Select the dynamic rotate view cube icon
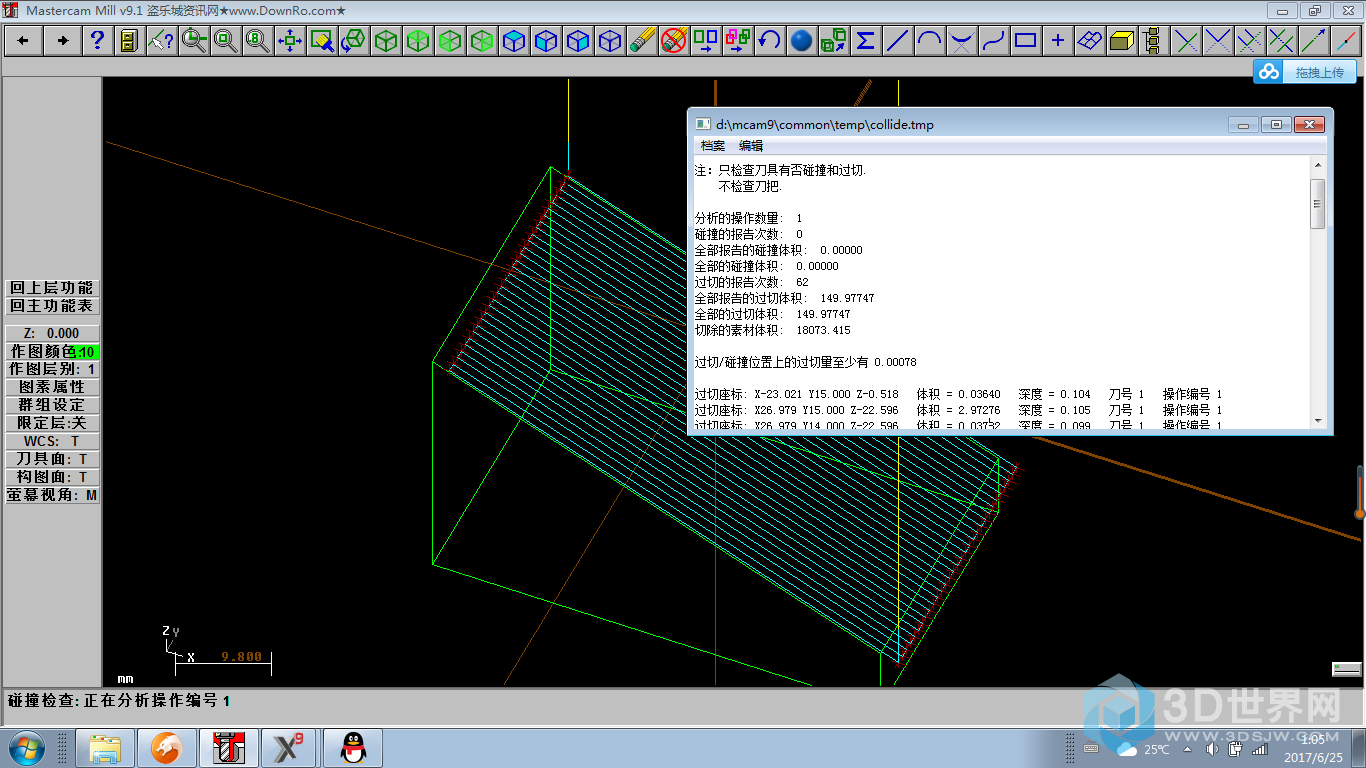This screenshot has height=768, width=1366. (x=353, y=41)
